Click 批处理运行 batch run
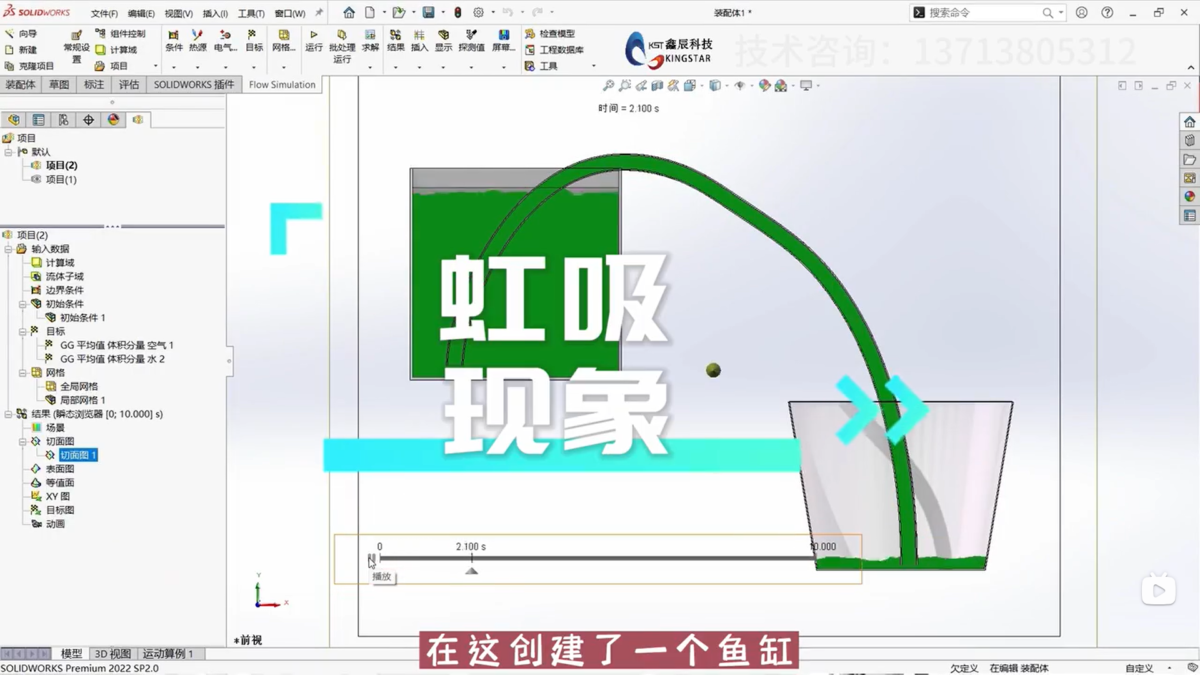1200x675 pixels. (342, 46)
